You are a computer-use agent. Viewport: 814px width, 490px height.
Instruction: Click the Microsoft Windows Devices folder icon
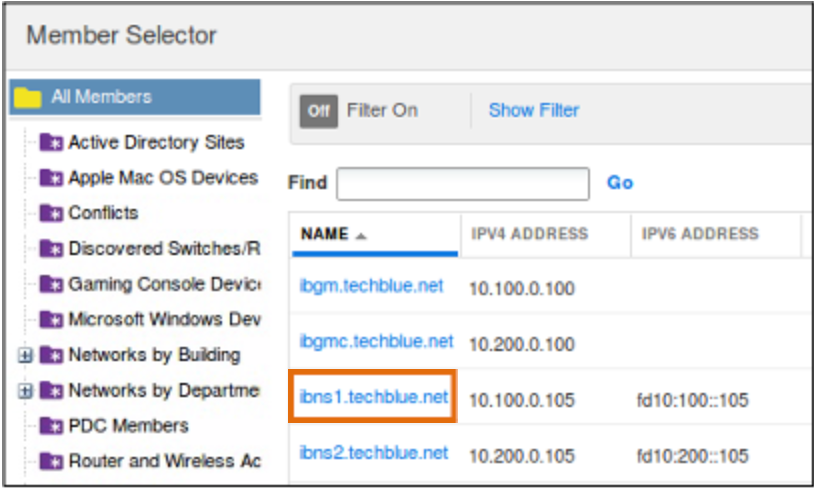click(51, 319)
